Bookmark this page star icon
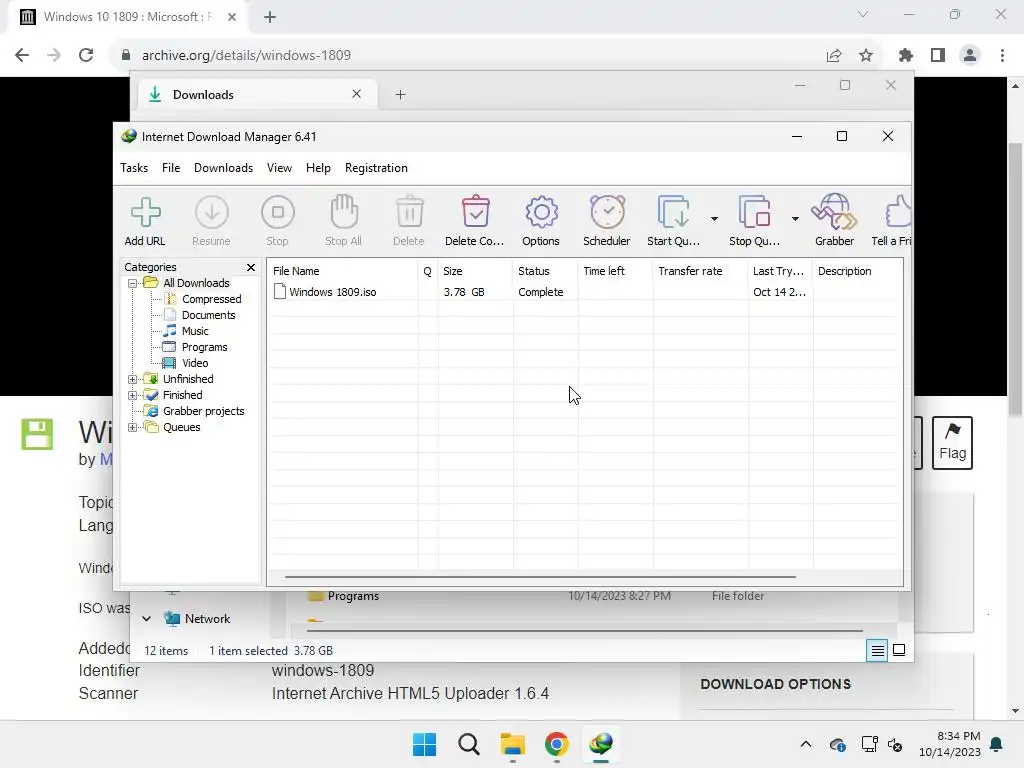 pos(866,56)
